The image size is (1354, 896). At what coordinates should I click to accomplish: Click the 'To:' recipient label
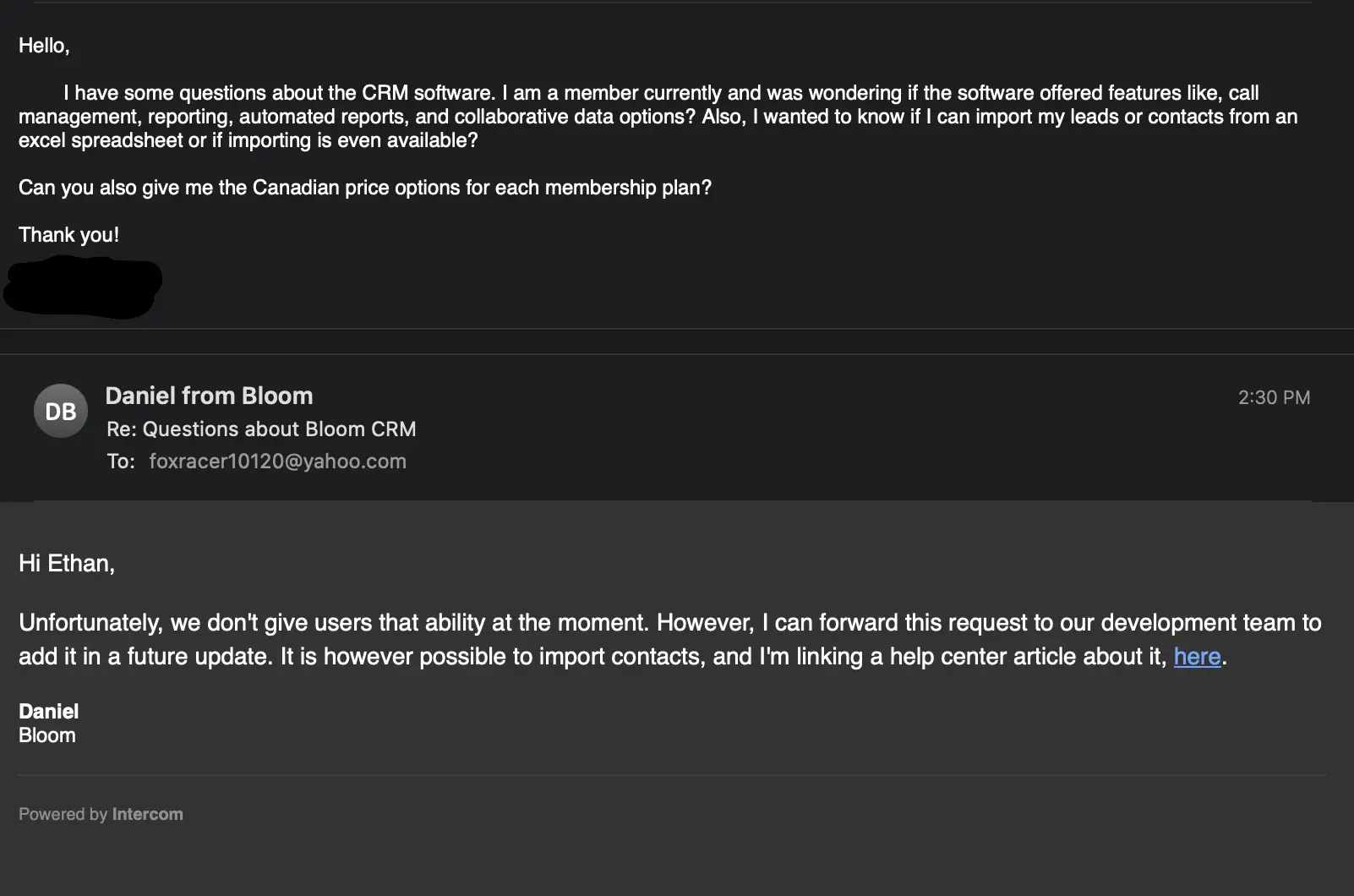(x=121, y=461)
